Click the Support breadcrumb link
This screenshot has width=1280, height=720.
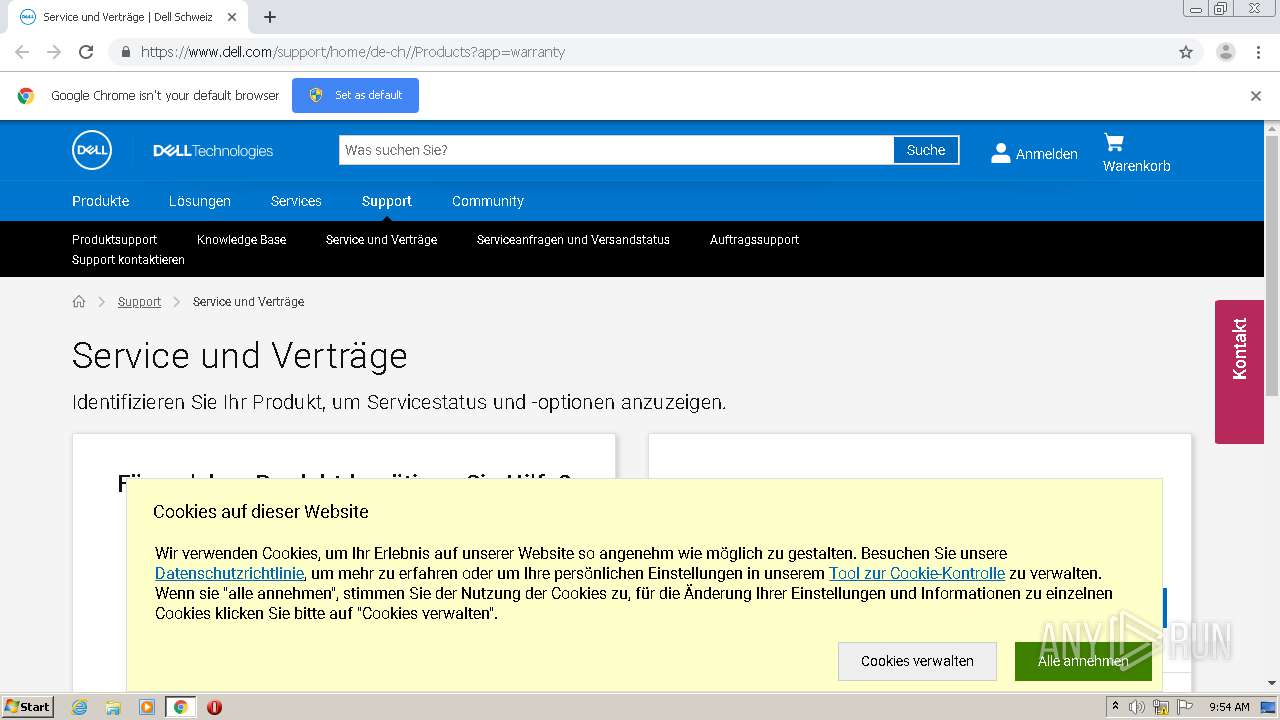coord(139,302)
